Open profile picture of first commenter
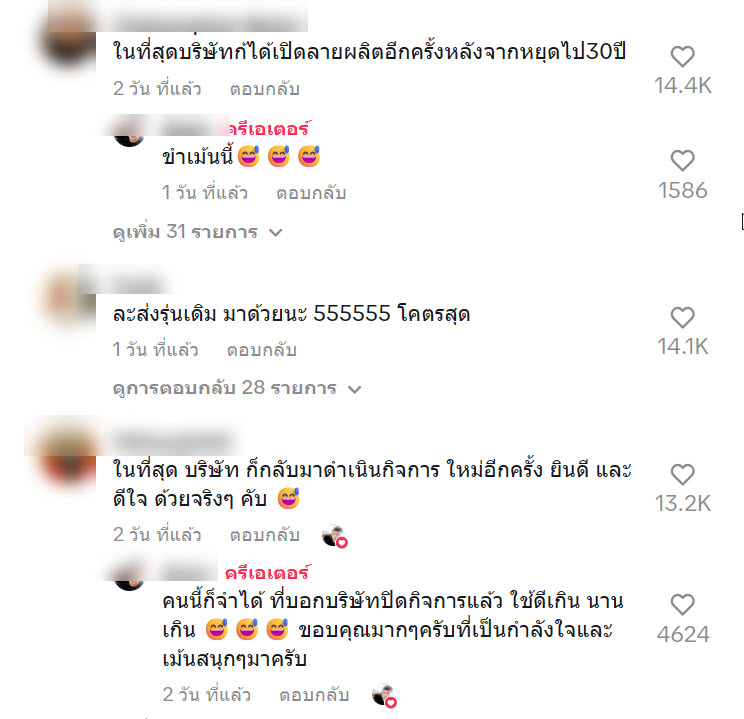Viewport: 744px width, 719px height. (x=69, y=39)
